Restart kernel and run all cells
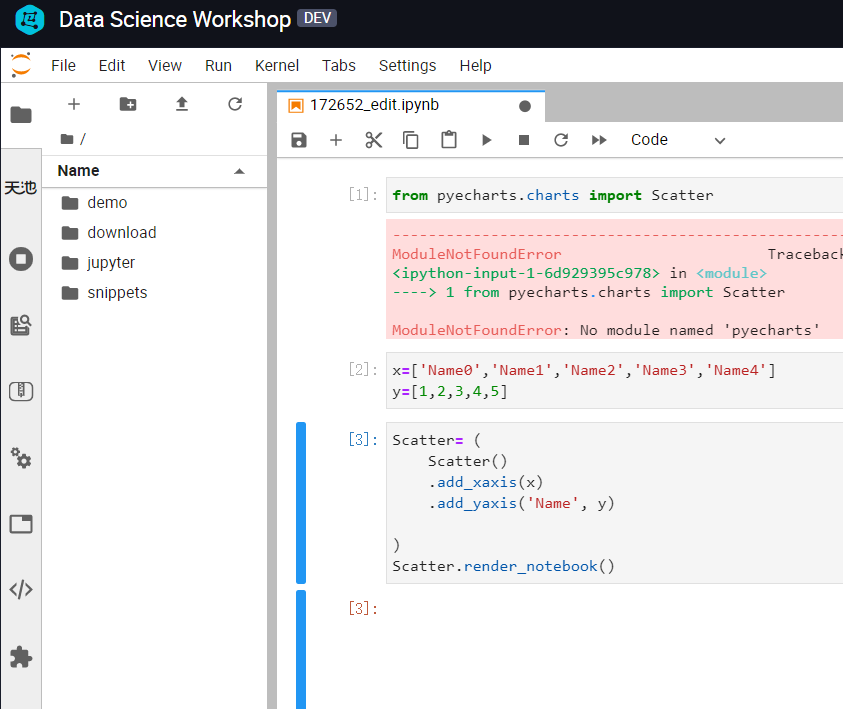This screenshot has height=709, width=843. pos(599,140)
